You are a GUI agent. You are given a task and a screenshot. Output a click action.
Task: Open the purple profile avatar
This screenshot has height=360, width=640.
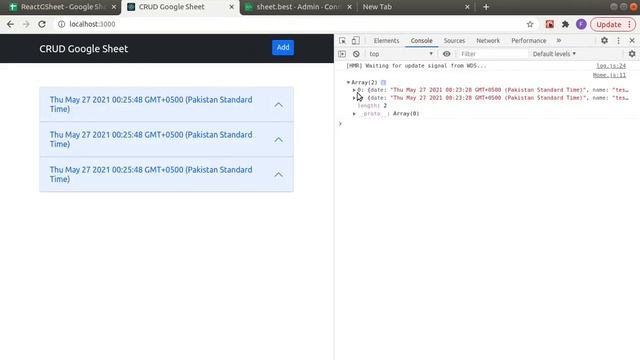click(x=581, y=24)
